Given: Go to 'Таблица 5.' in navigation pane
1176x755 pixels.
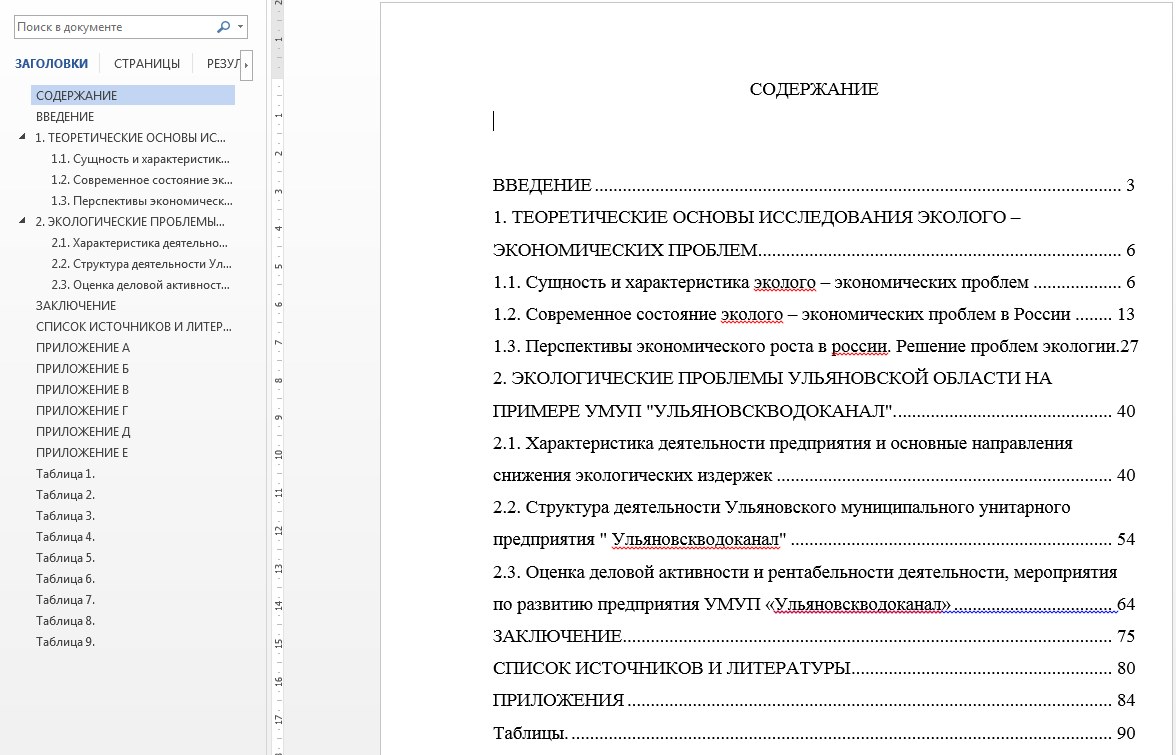Looking at the screenshot, I should click(65, 557).
